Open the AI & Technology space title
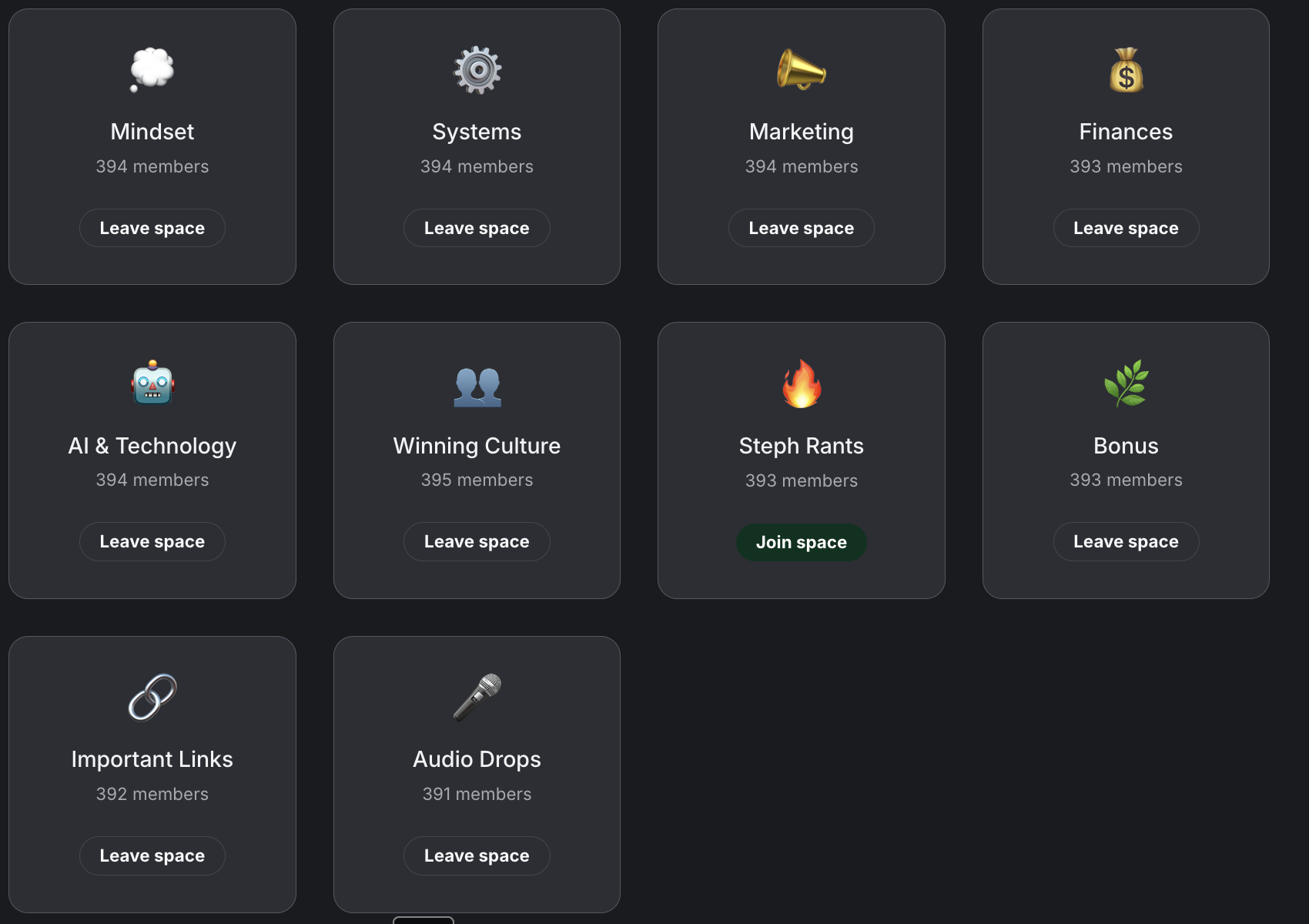Image resolution: width=1309 pixels, height=924 pixels. tap(152, 446)
